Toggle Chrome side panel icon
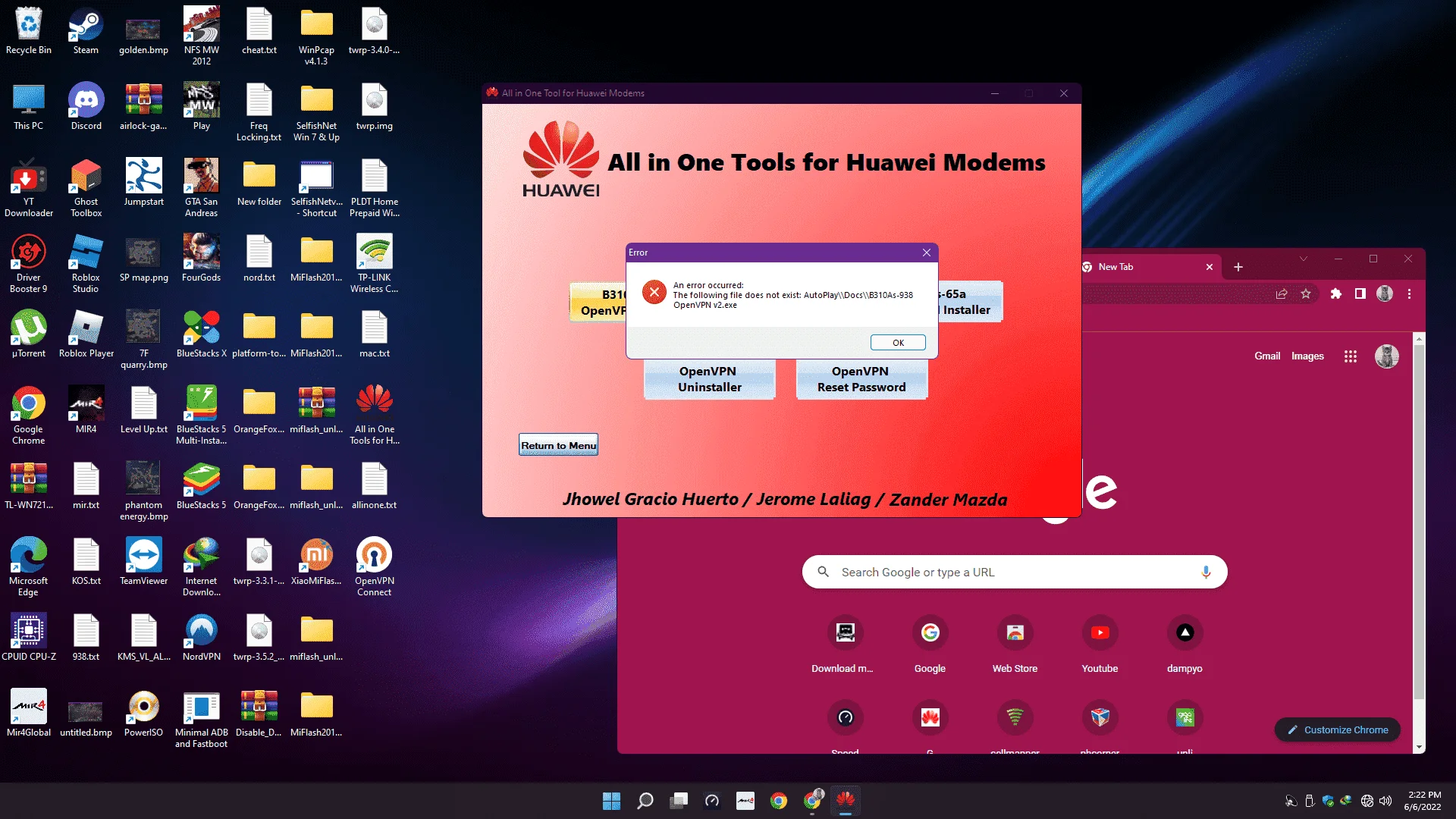This screenshot has height=819, width=1456. (x=1360, y=293)
